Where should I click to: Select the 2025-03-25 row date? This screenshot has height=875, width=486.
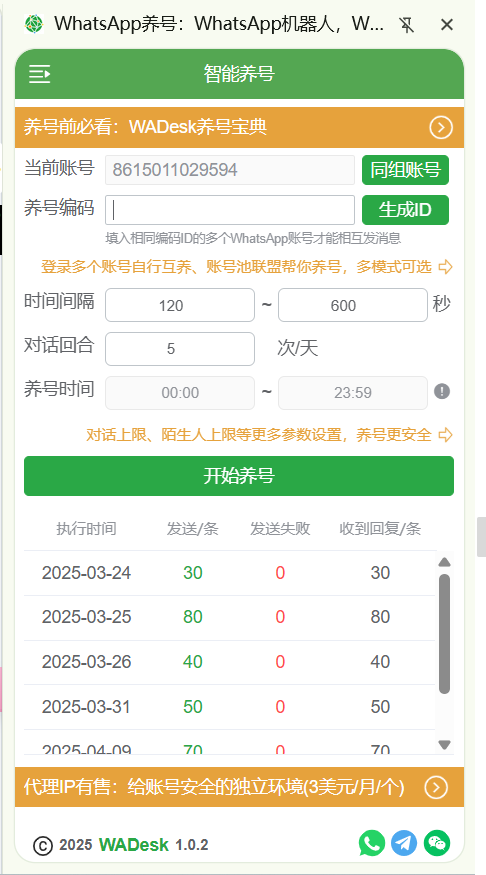86,617
